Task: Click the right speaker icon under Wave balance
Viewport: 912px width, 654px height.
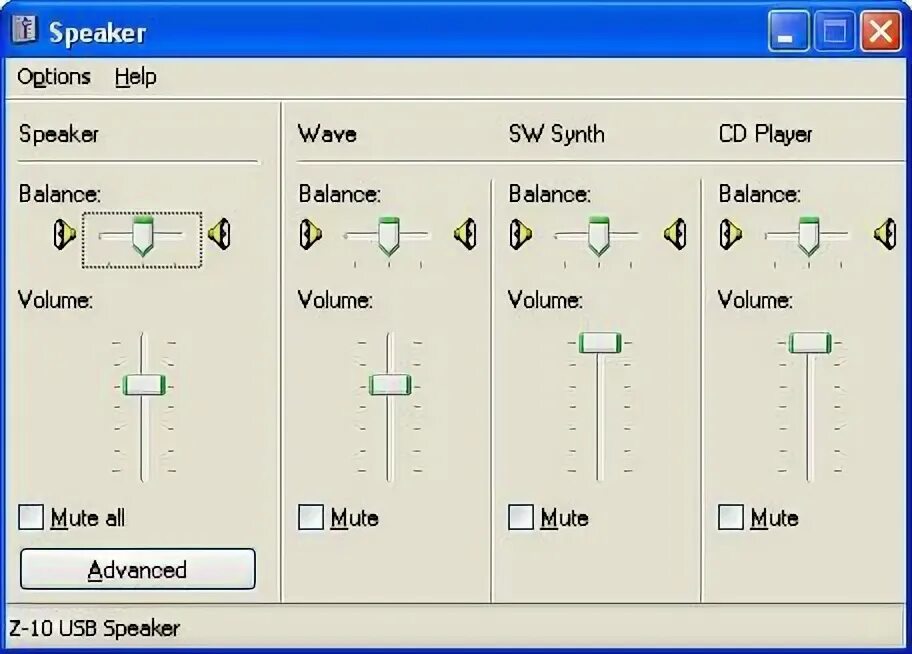Action: pyautogui.click(x=465, y=234)
